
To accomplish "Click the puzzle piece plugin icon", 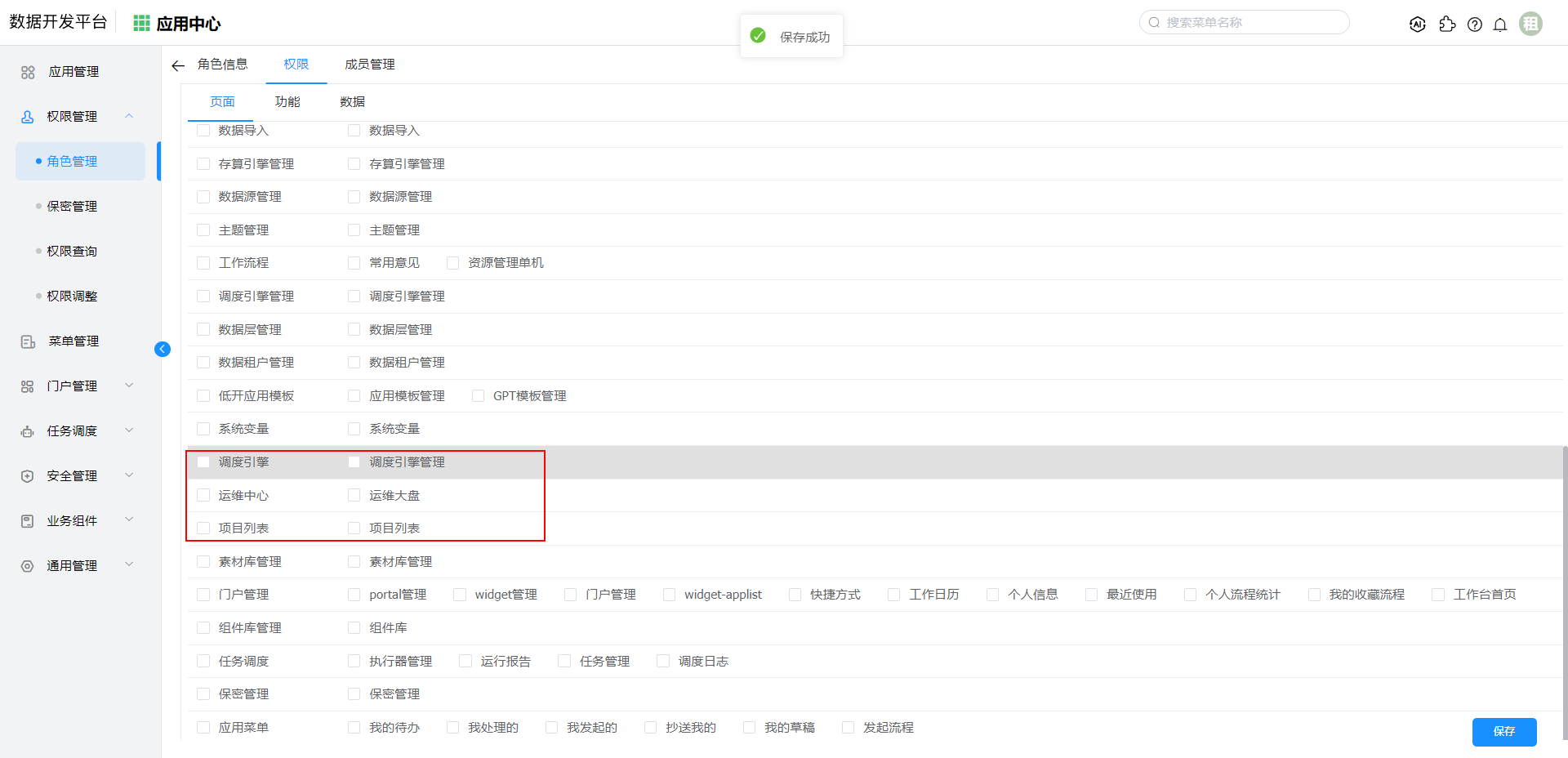I will point(1447,25).
